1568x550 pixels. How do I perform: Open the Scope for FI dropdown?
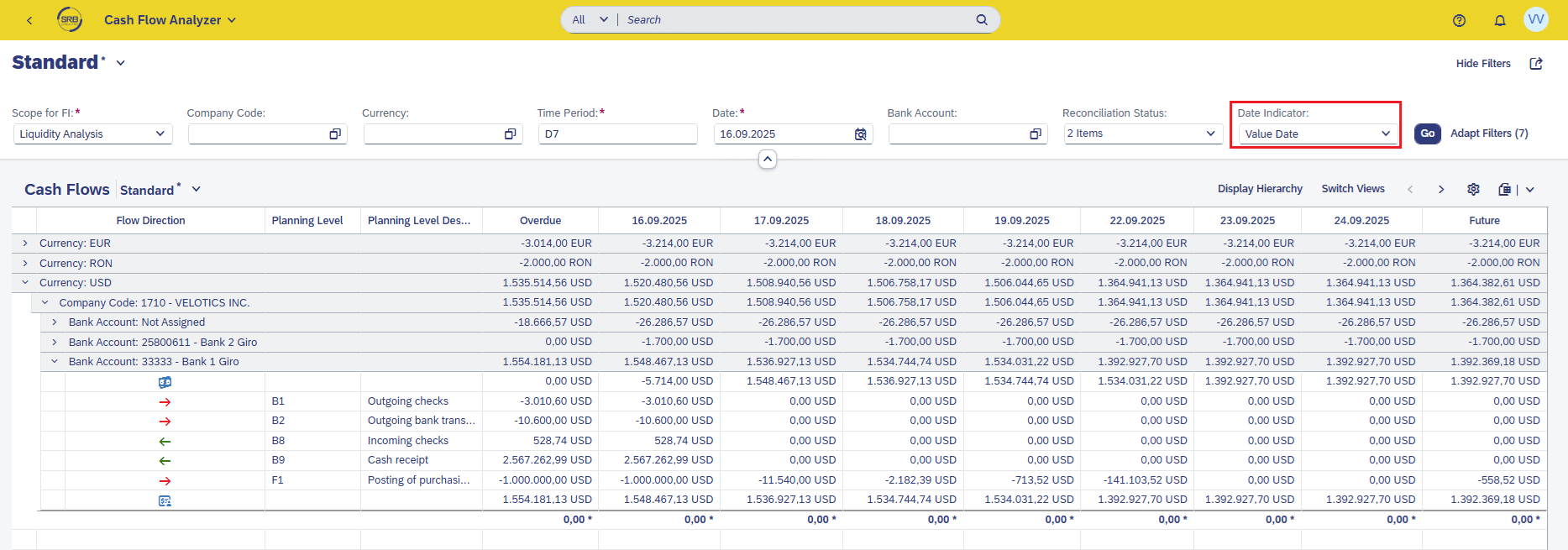160,134
